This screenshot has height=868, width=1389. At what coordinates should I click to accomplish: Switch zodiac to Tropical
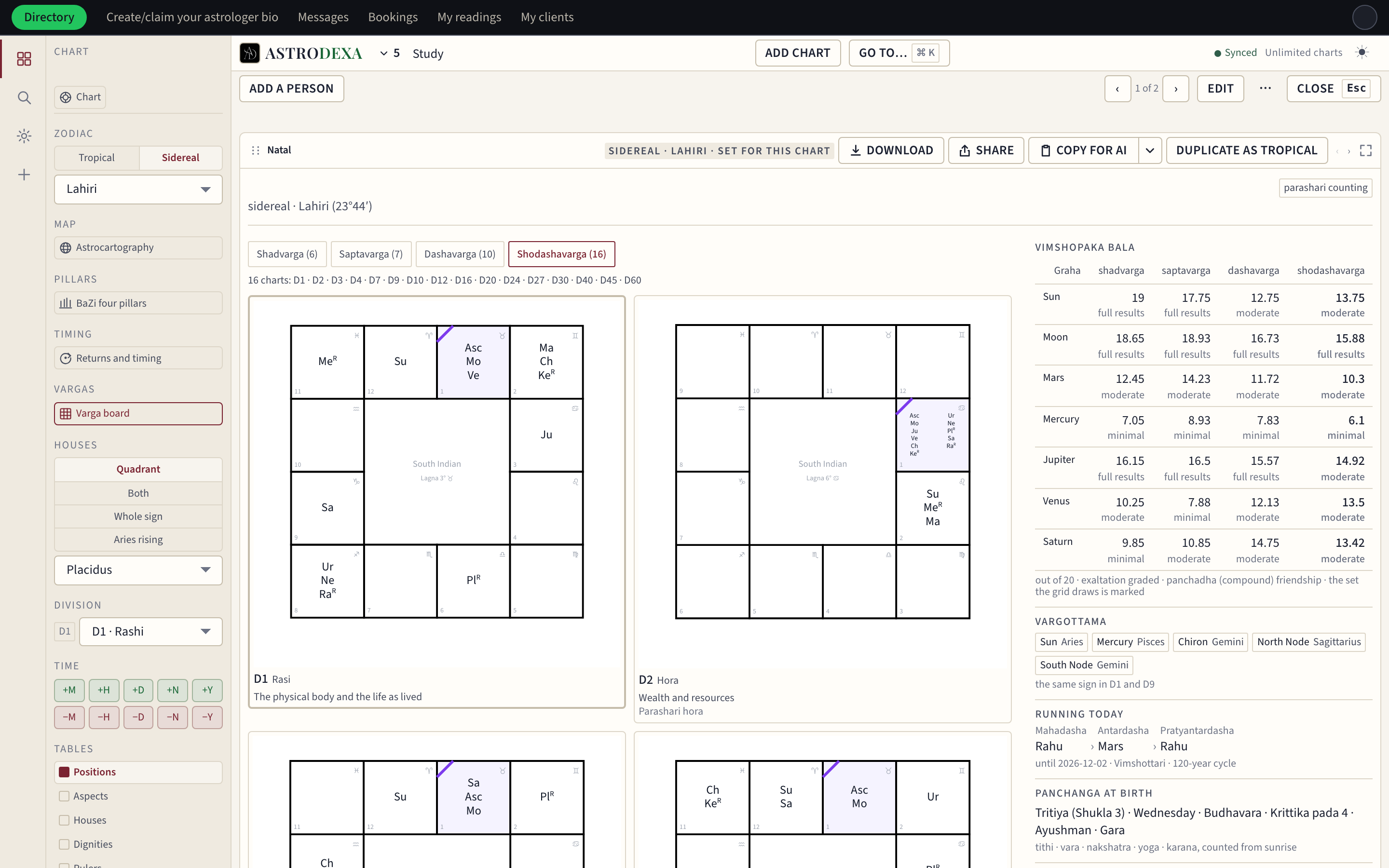pyautogui.click(x=96, y=158)
